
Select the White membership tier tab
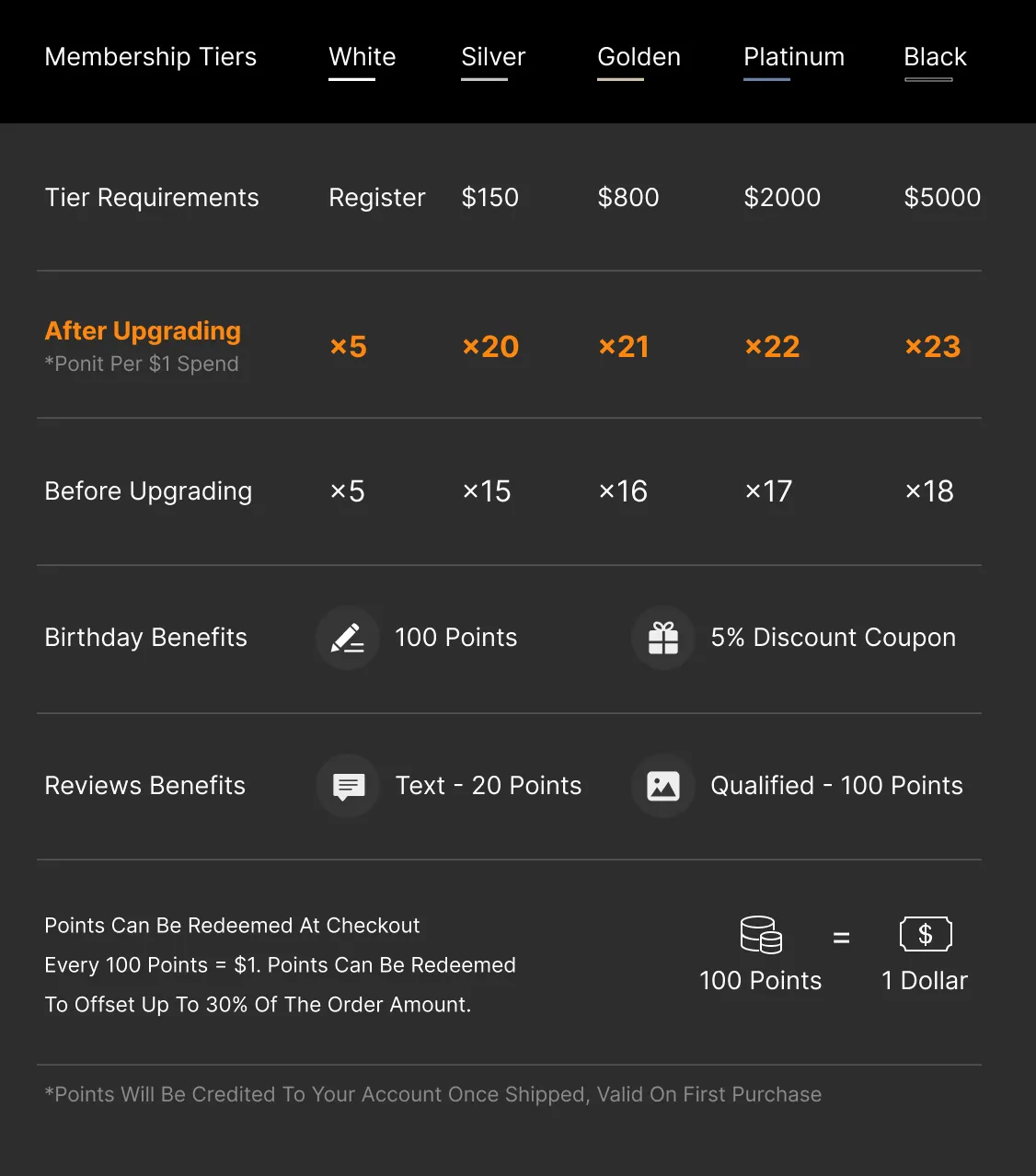(x=362, y=57)
